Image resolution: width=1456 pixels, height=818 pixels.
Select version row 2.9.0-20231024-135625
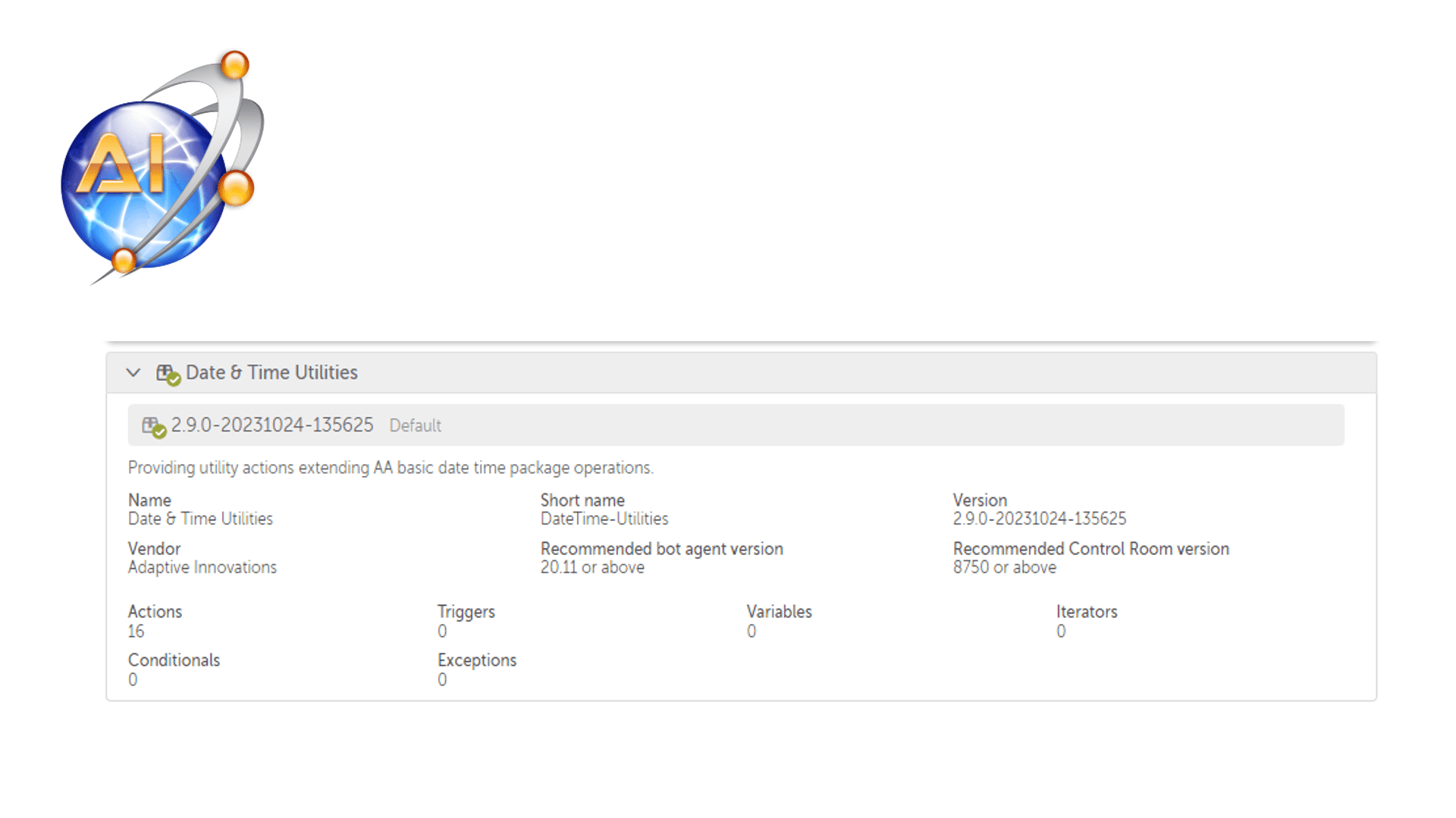pos(736,425)
